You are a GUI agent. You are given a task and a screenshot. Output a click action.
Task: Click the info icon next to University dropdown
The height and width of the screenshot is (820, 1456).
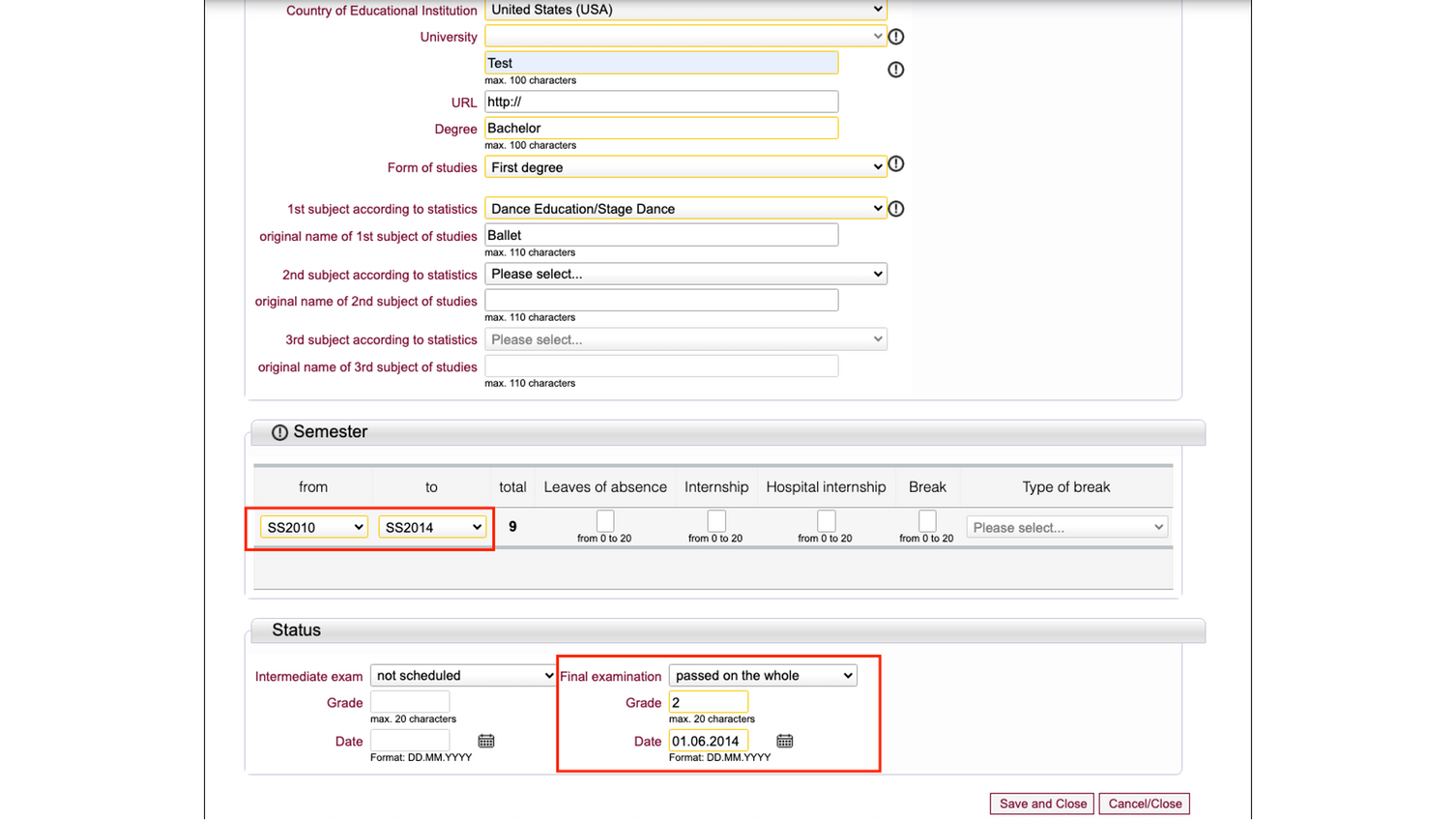tap(896, 37)
